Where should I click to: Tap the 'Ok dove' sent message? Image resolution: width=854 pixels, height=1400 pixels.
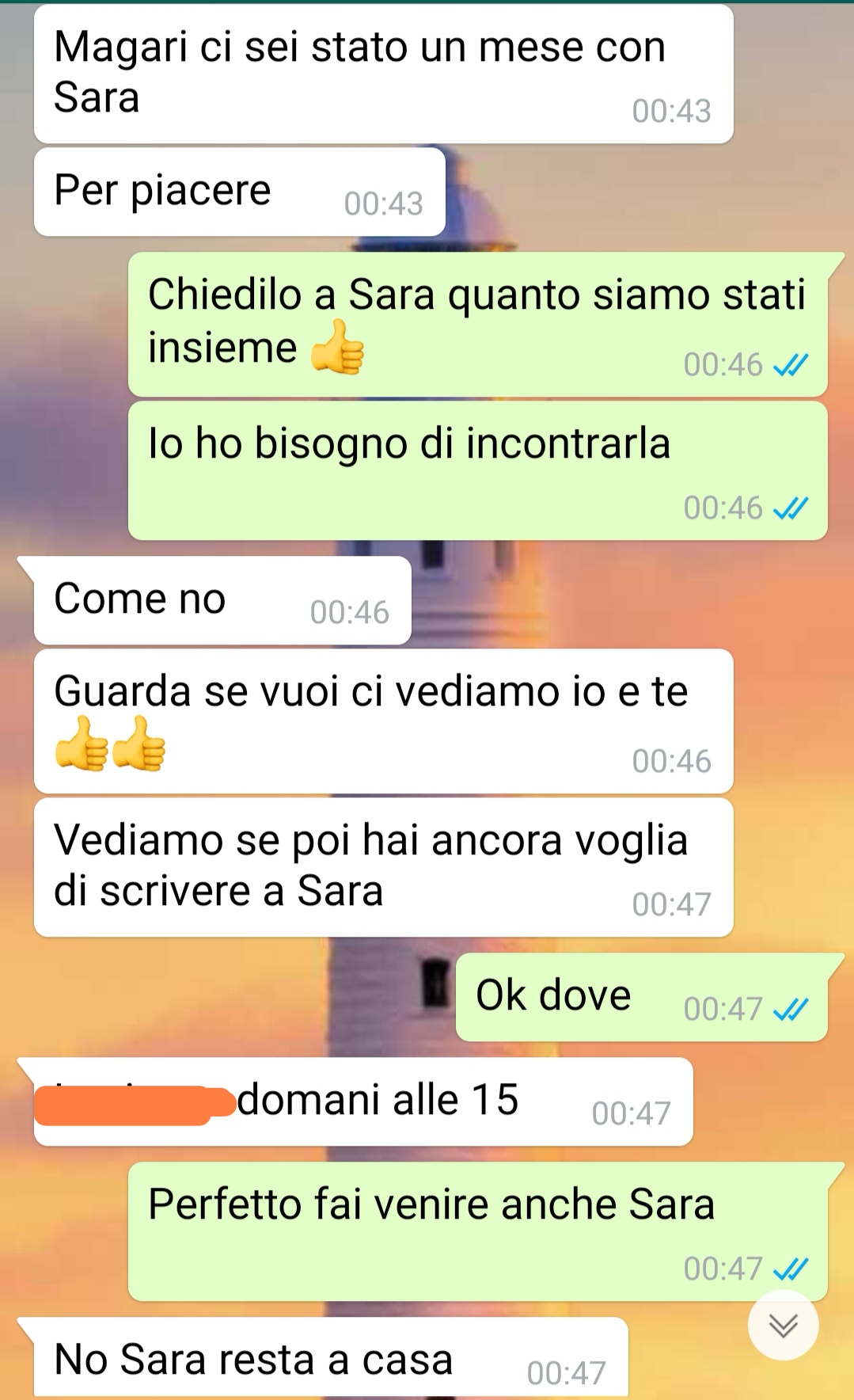coord(642,997)
